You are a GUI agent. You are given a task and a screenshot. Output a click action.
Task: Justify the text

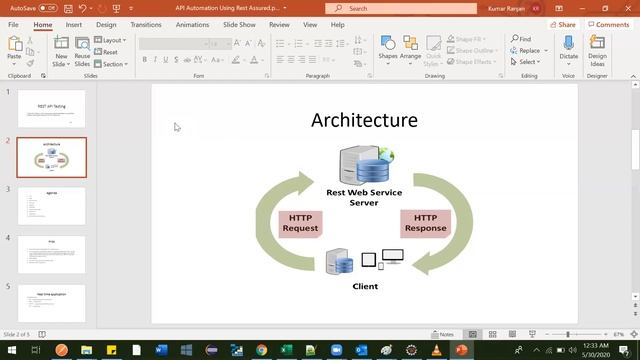313,60
